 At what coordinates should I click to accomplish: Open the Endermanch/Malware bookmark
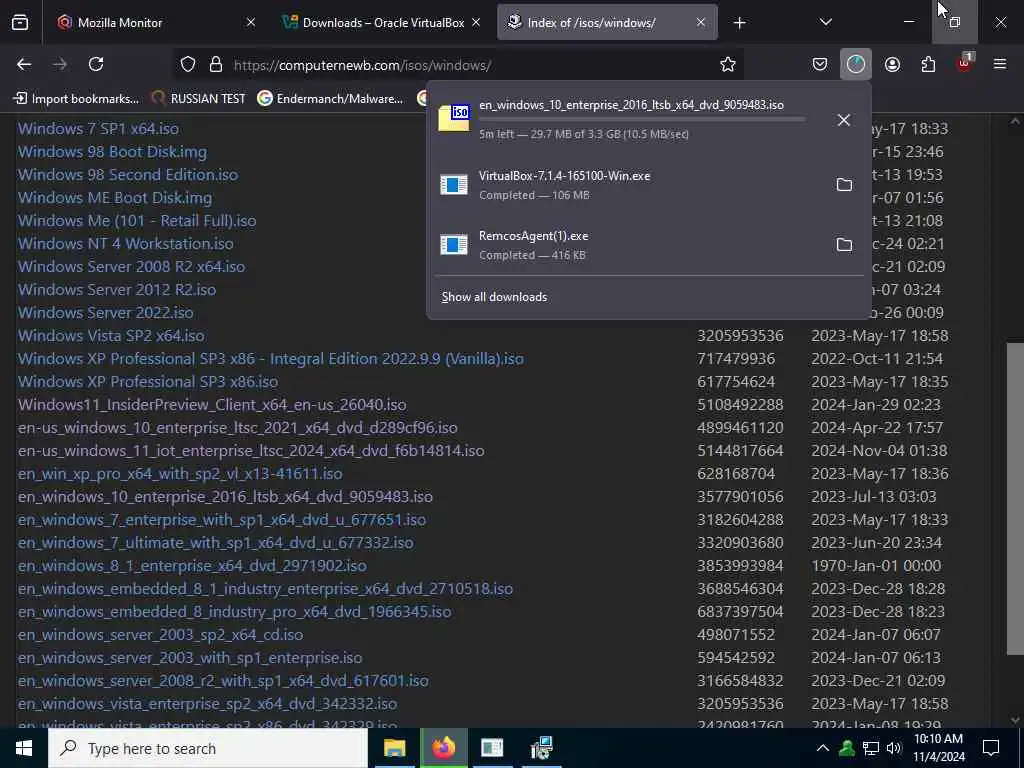click(x=330, y=99)
